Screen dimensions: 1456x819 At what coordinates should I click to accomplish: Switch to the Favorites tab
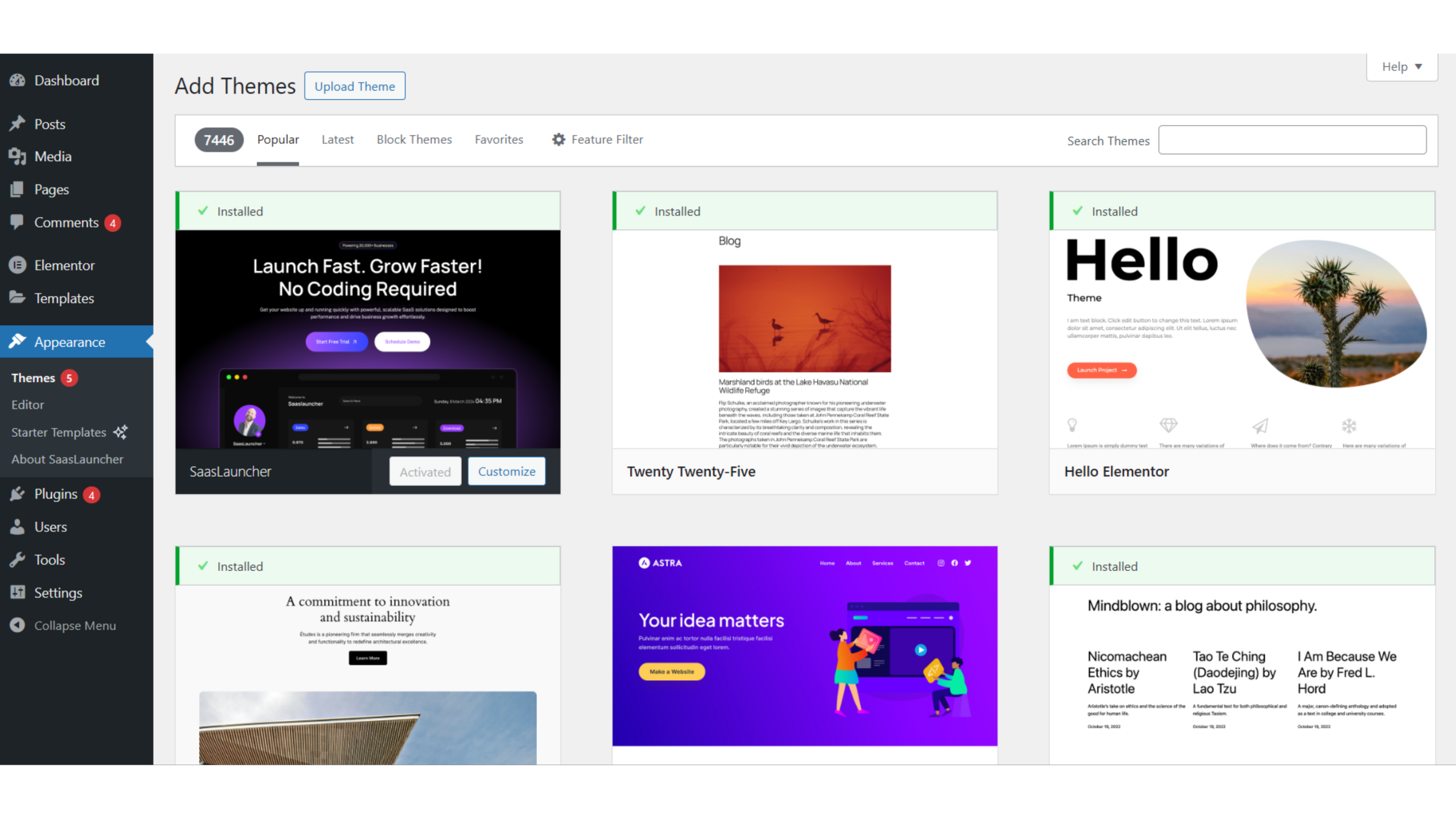tap(499, 140)
